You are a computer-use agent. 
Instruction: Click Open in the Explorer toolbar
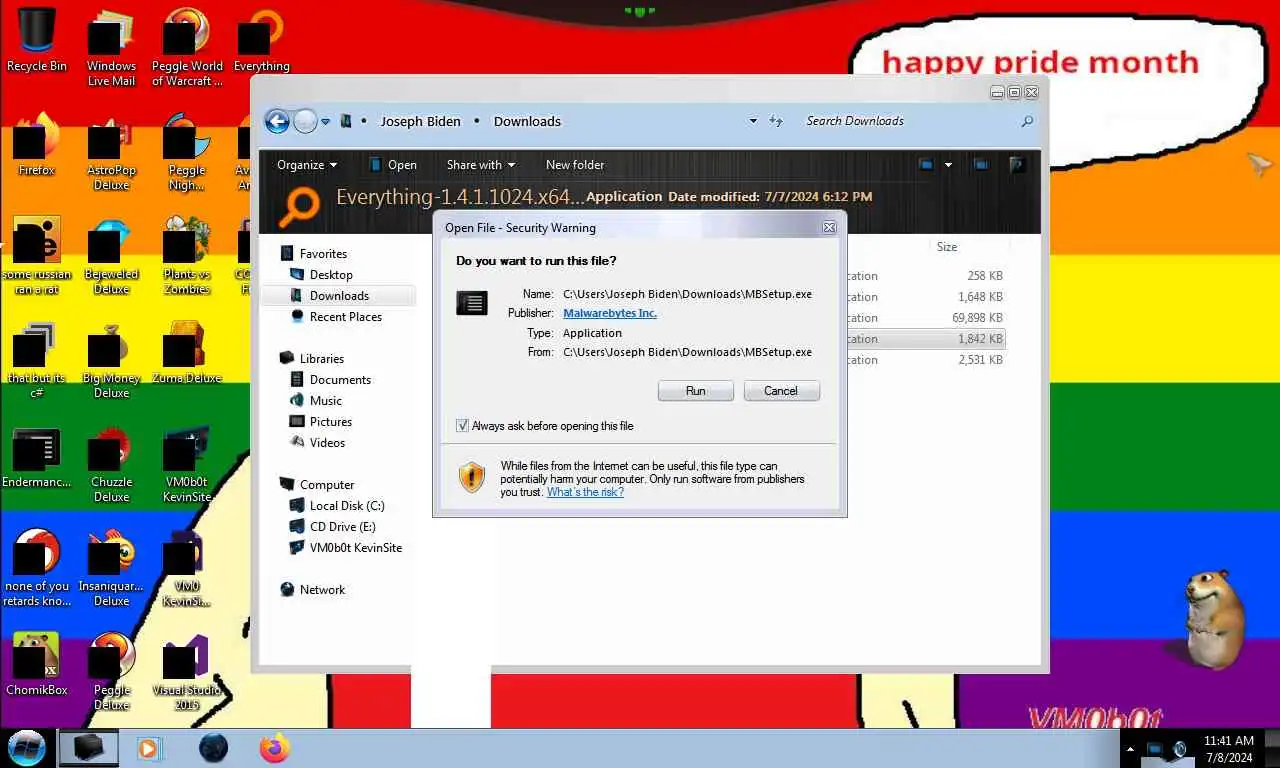[392, 165]
